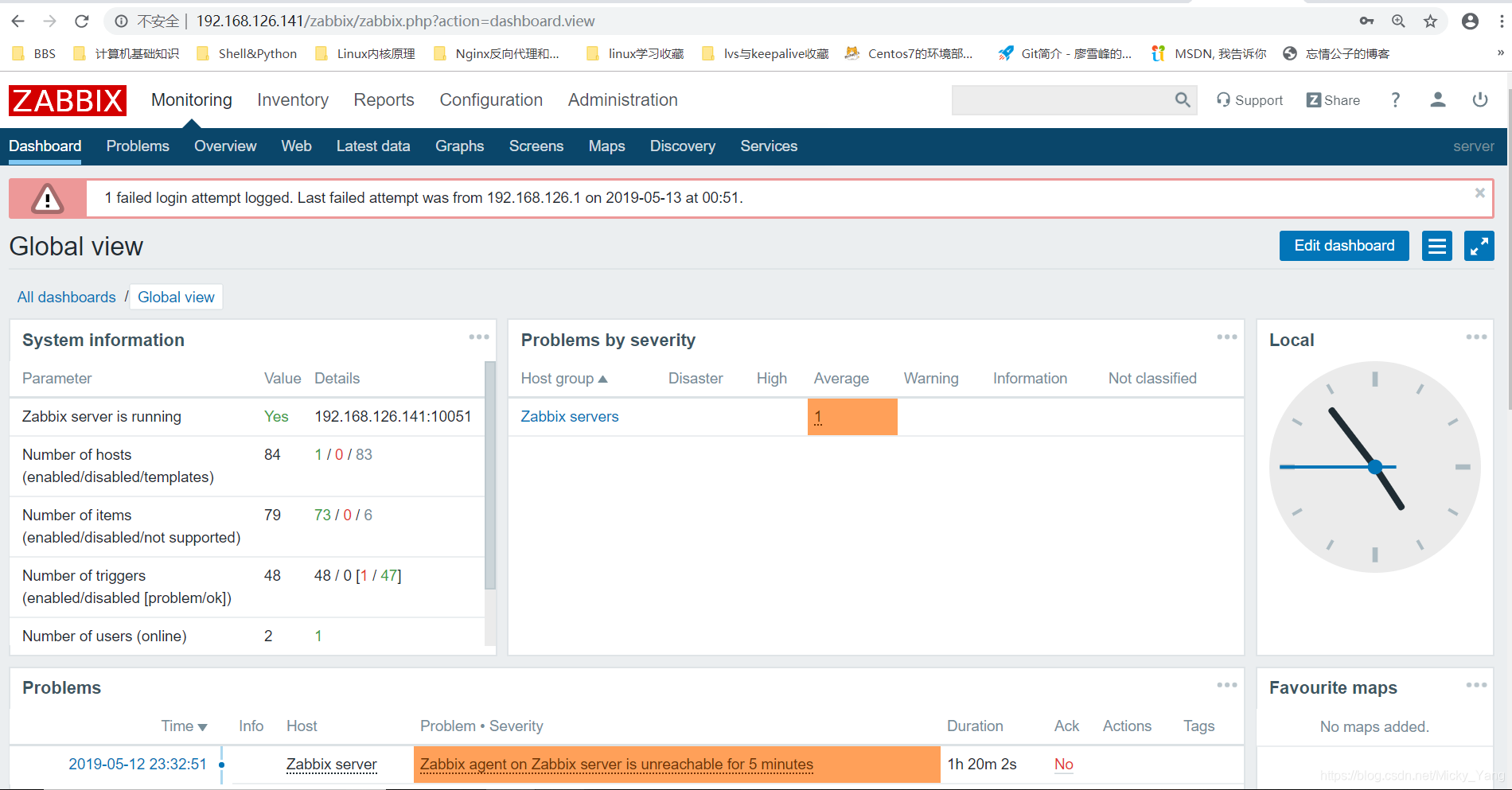Switch to the Screens tab
The height and width of the screenshot is (790, 1512).
pyautogui.click(x=536, y=146)
